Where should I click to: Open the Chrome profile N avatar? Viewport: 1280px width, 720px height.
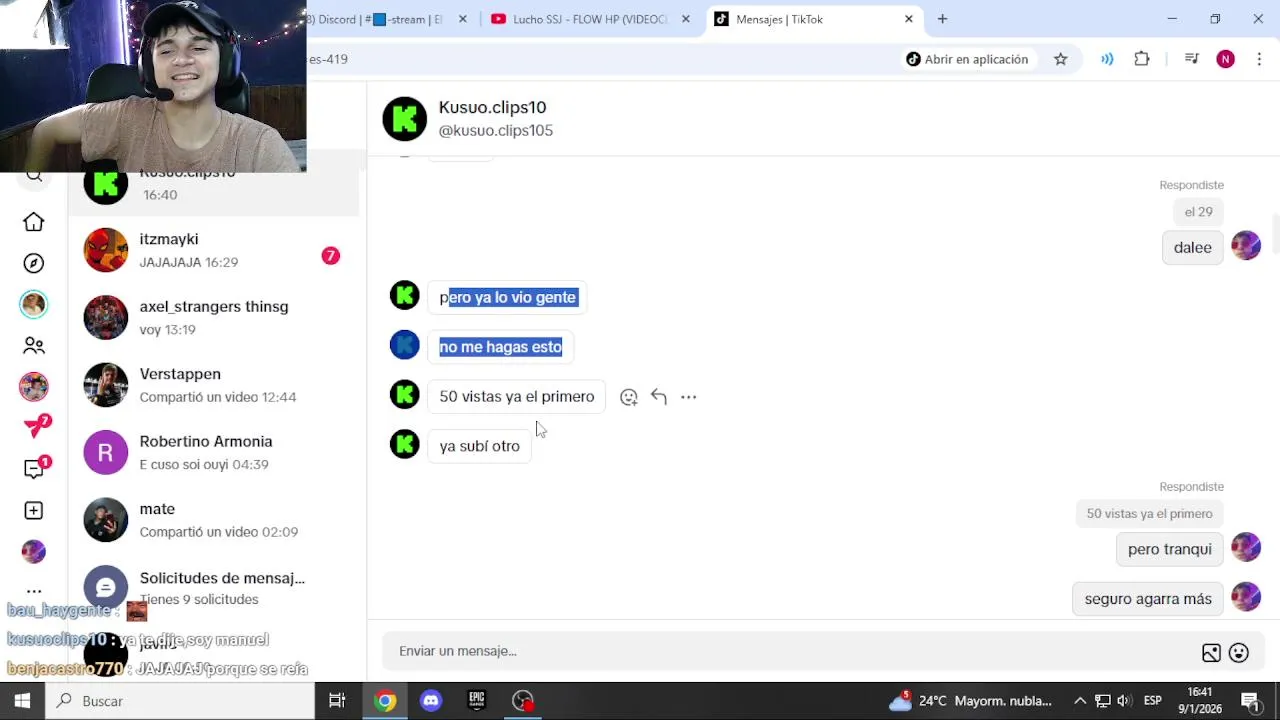click(x=1226, y=59)
